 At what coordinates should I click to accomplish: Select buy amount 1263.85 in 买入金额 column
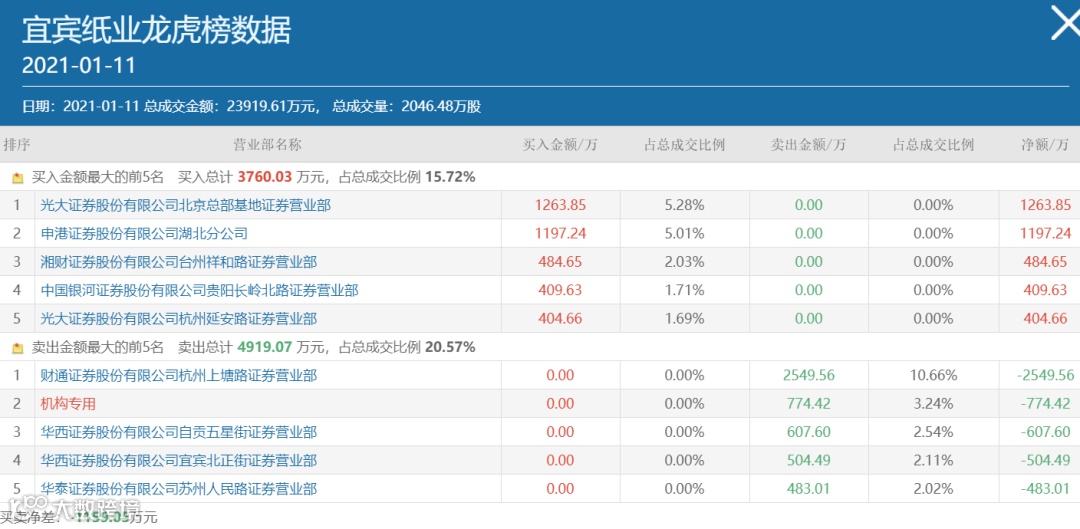click(x=560, y=205)
